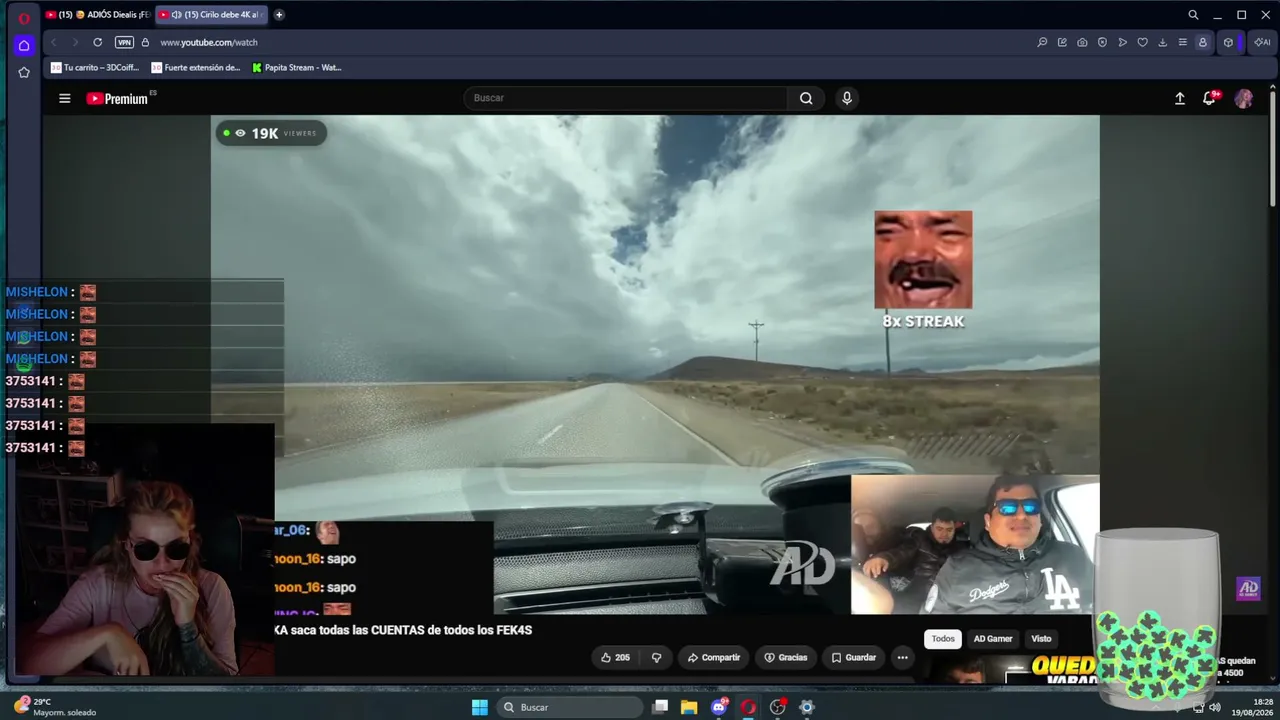Viewport: 1280px width, 720px height.
Task: Open the volume speaker tray icon
Action: 1215,707
